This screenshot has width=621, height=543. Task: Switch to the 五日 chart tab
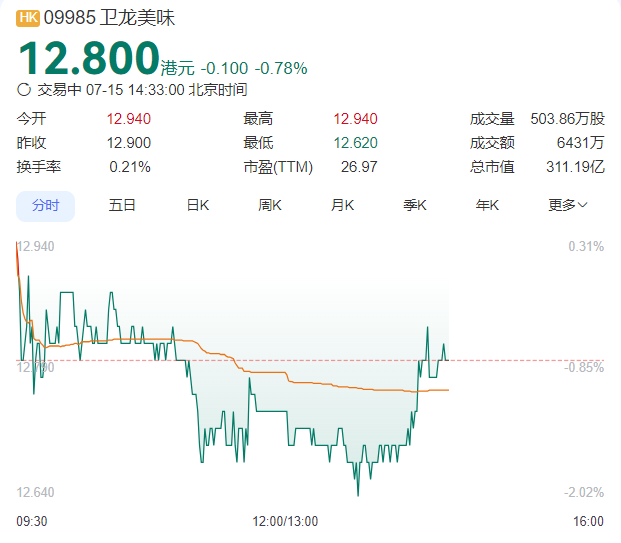pyautogui.click(x=122, y=206)
